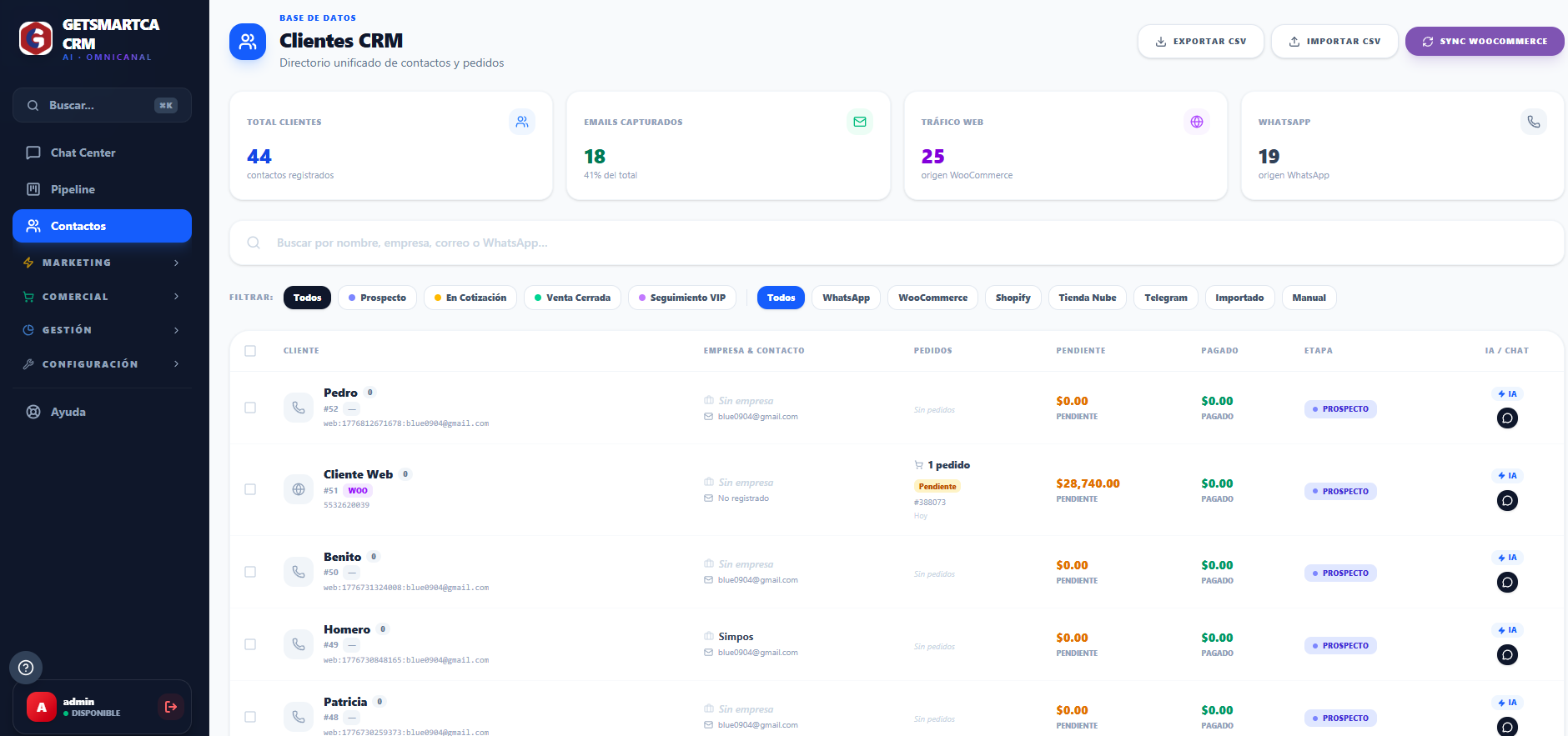Open chat bubble icon in Pedro's row
1568x736 pixels.
point(1507,418)
